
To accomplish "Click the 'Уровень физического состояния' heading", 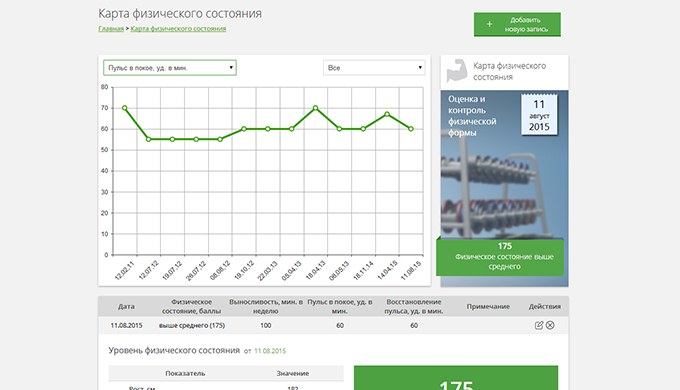I will tap(174, 350).
